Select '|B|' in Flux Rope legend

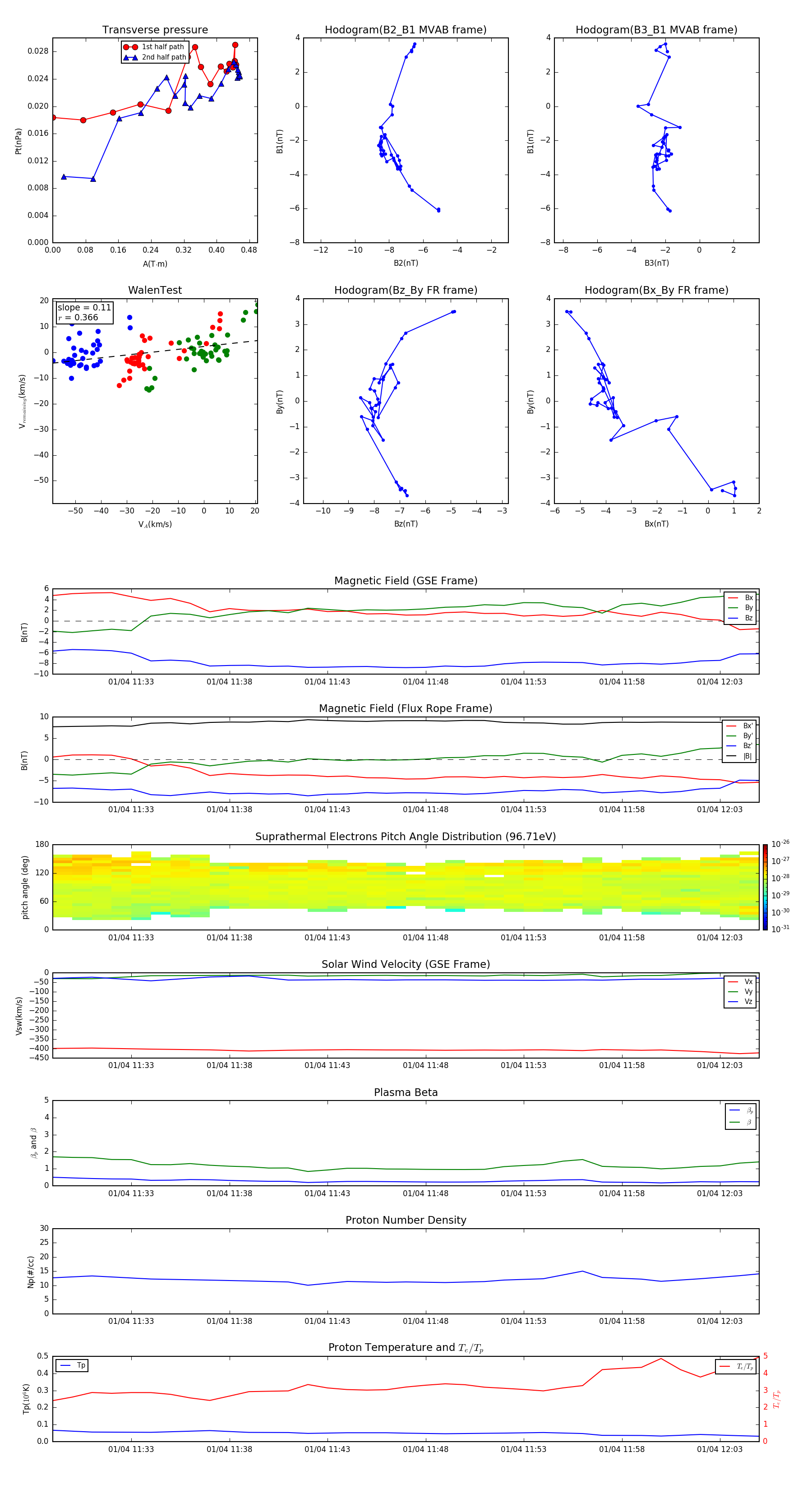740,756
